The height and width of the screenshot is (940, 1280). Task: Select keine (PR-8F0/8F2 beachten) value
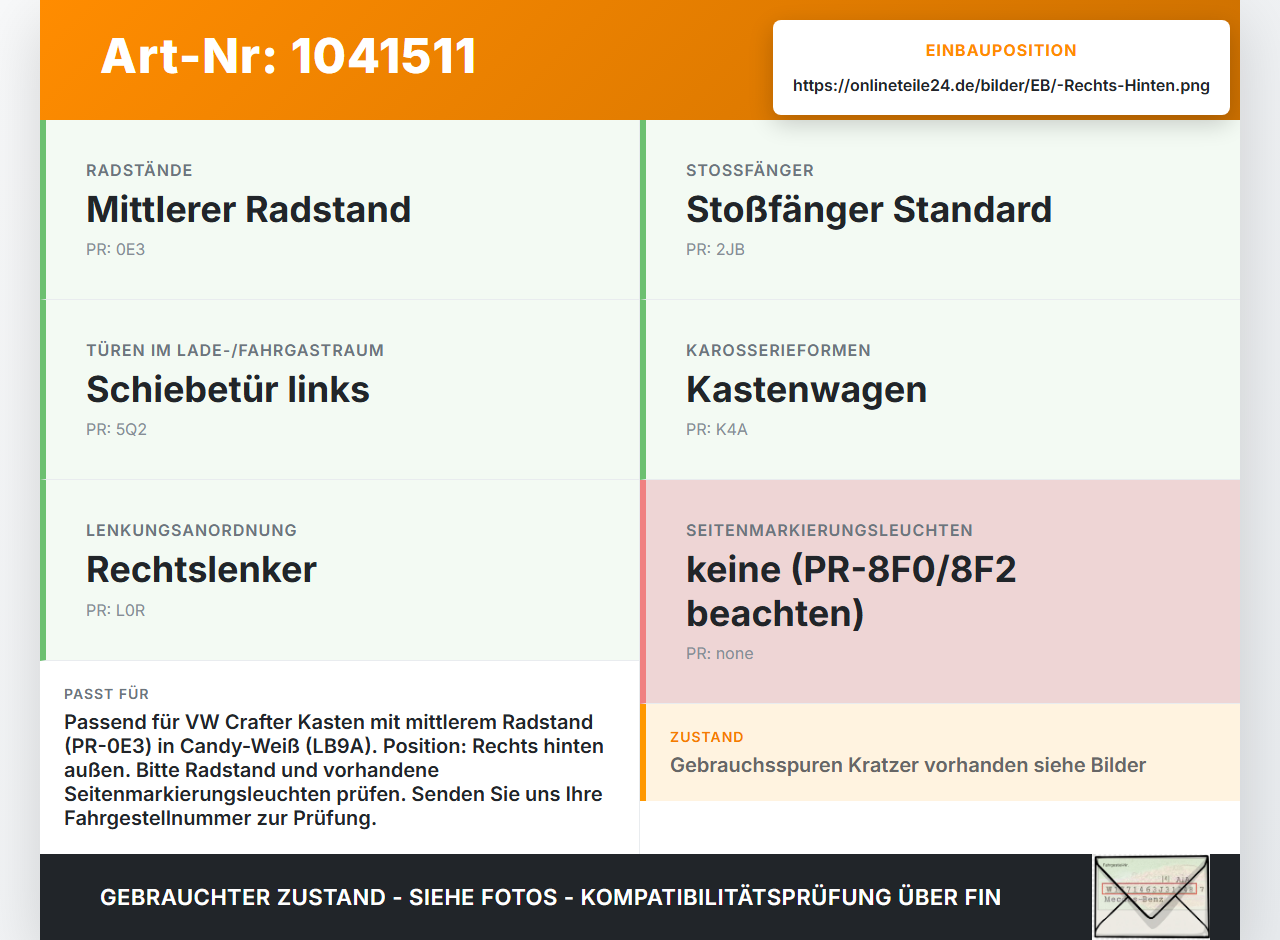(851, 591)
